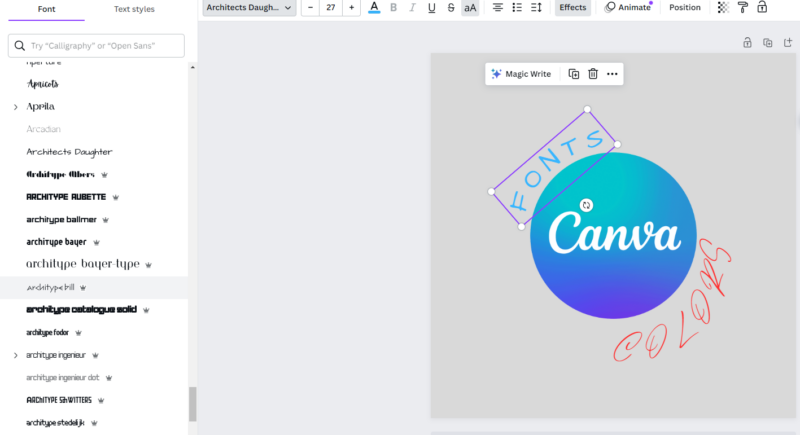Click the rotate handle of the FONTS text
The image size is (800, 435).
(586, 205)
